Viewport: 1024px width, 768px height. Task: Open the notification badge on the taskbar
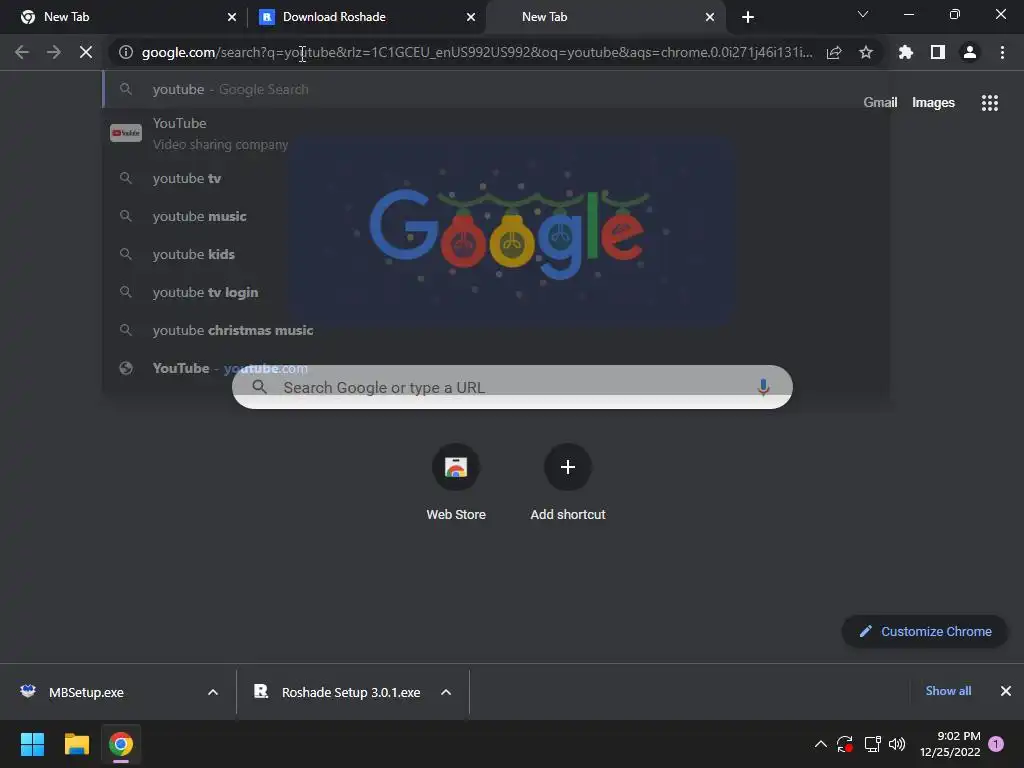tap(996, 744)
